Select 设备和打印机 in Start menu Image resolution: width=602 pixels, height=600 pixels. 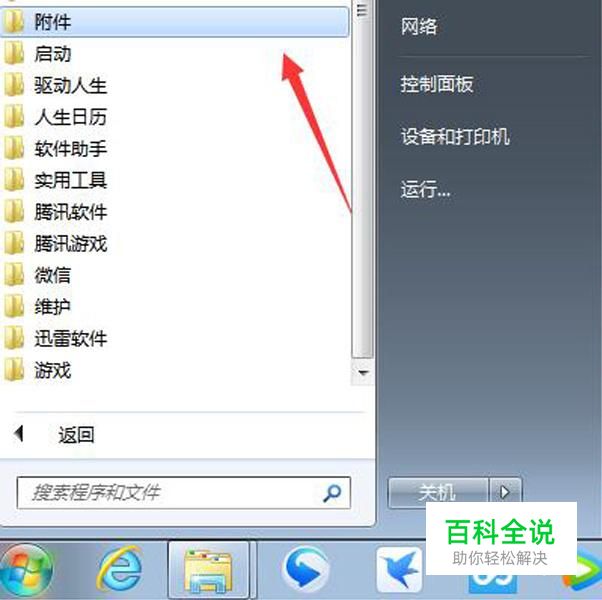tap(455, 136)
